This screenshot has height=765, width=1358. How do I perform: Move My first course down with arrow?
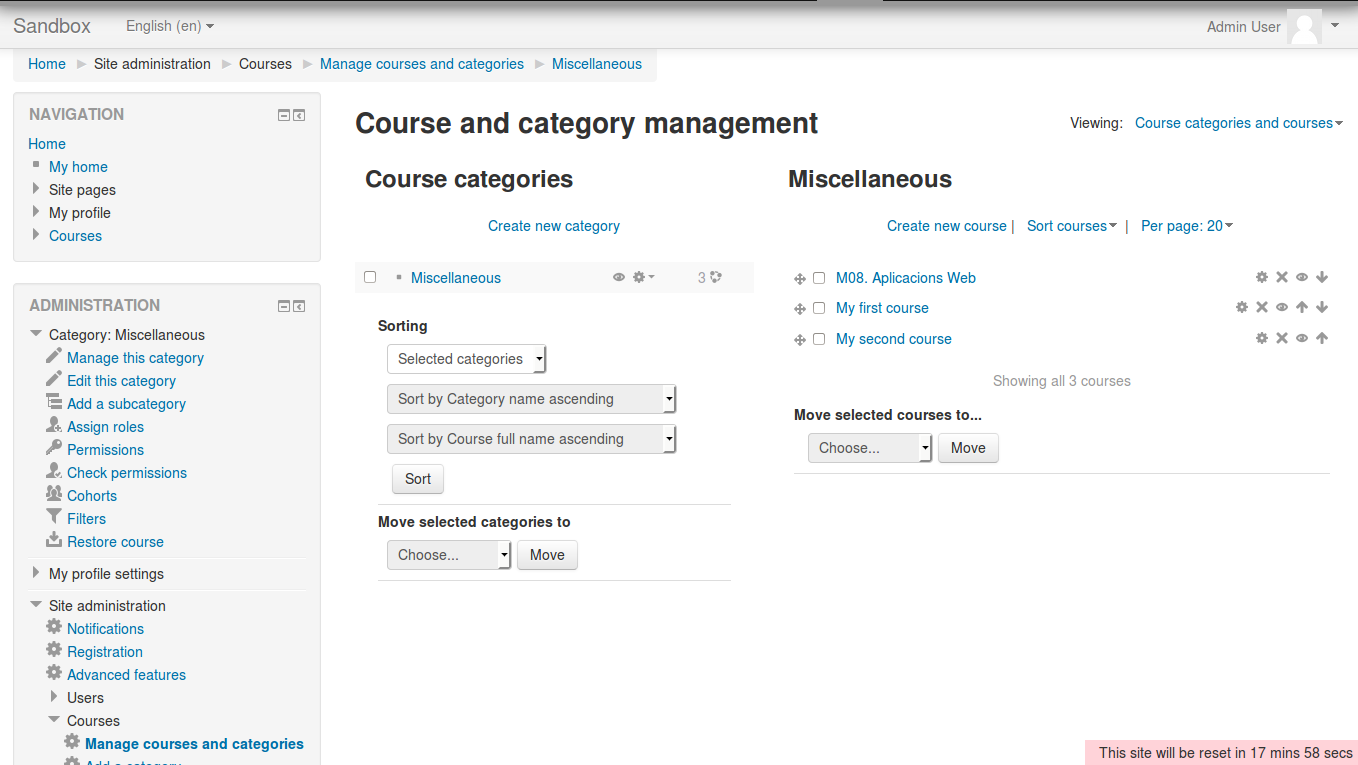point(1322,308)
